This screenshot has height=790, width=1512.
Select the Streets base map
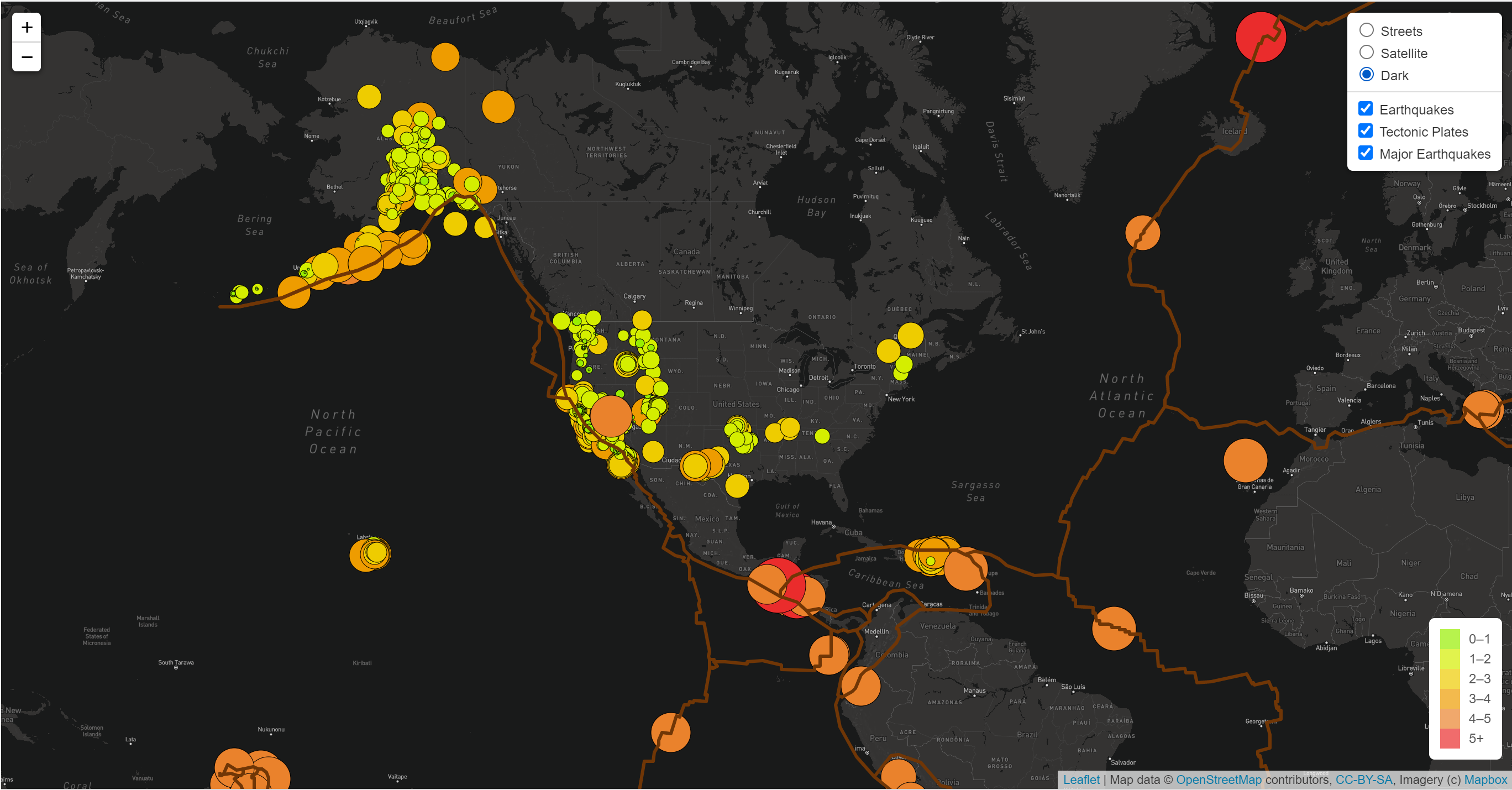[1367, 30]
